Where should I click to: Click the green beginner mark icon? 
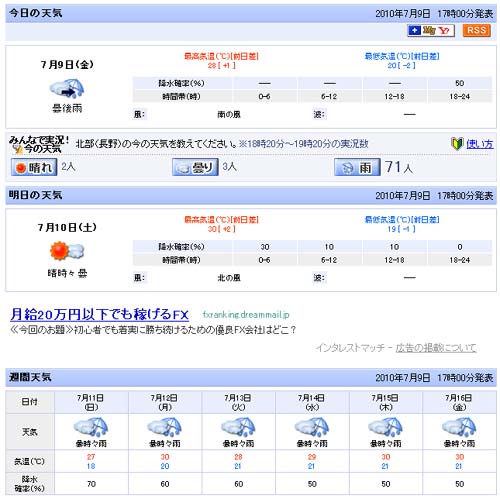pyautogui.click(x=457, y=144)
